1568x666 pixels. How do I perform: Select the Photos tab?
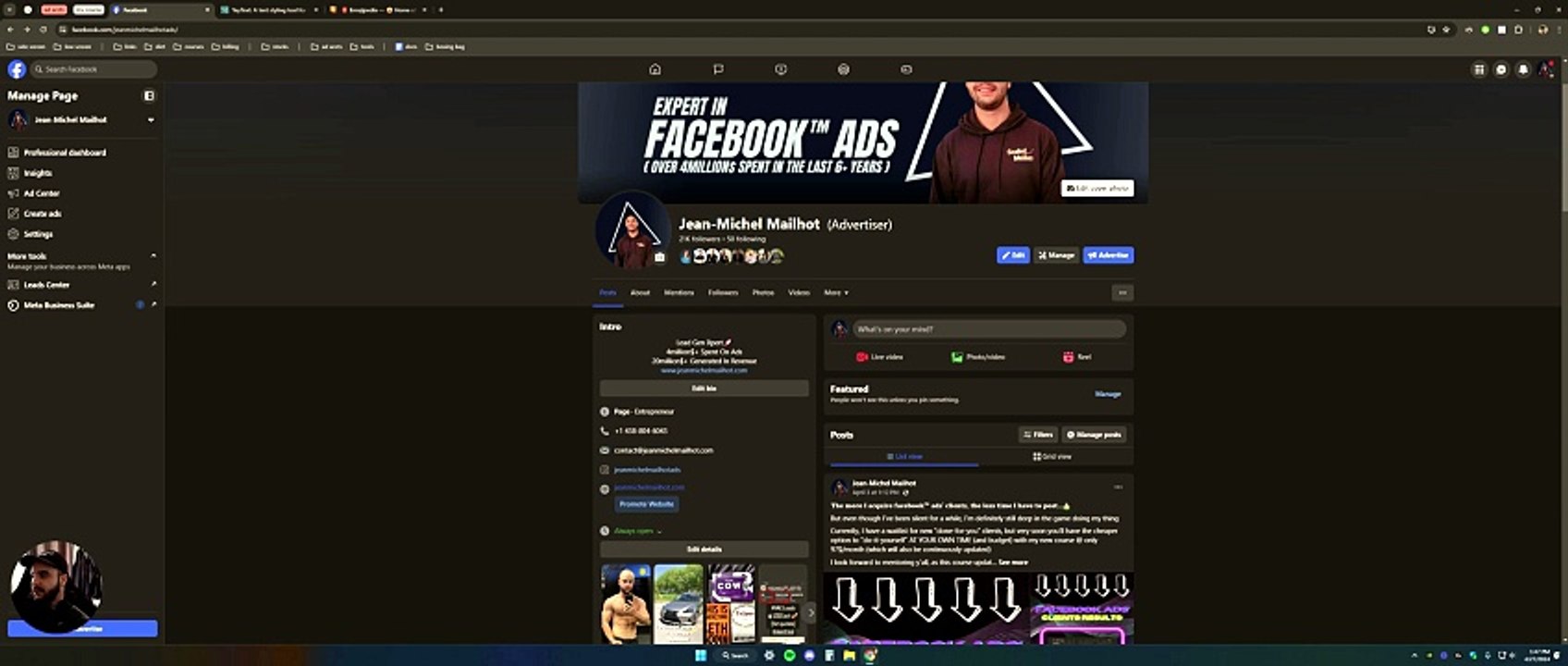click(x=763, y=292)
